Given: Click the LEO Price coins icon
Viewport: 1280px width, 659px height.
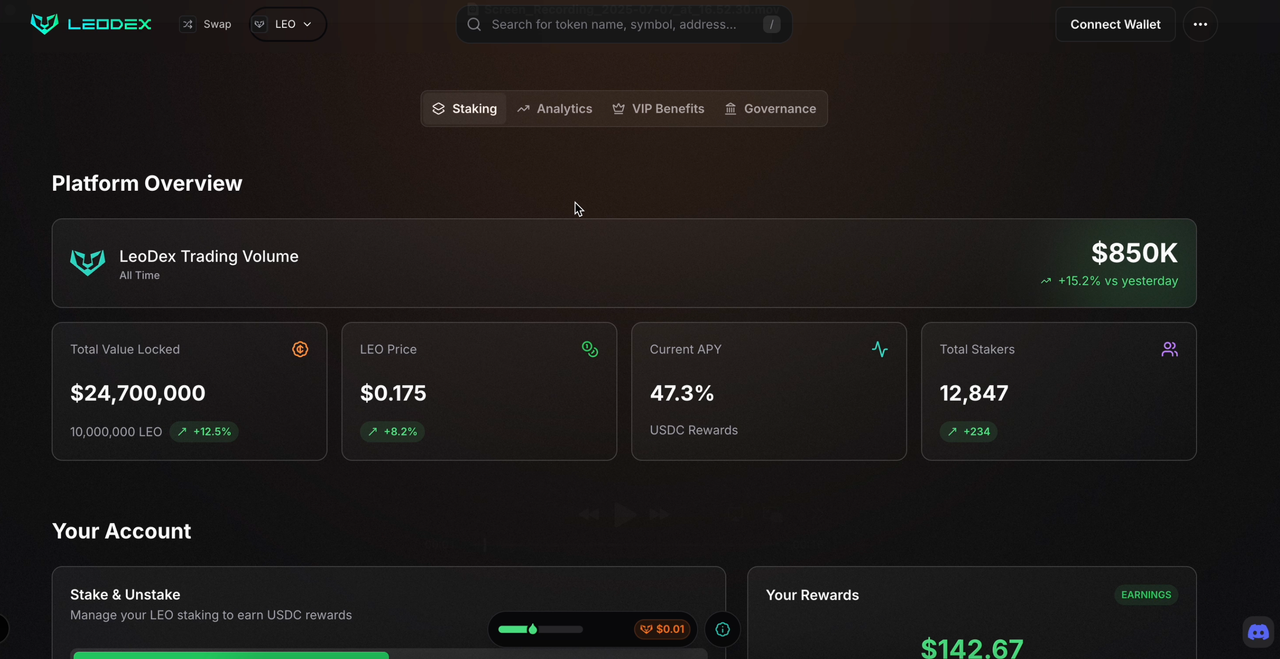Looking at the screenshot, I should tap(590, 349).
